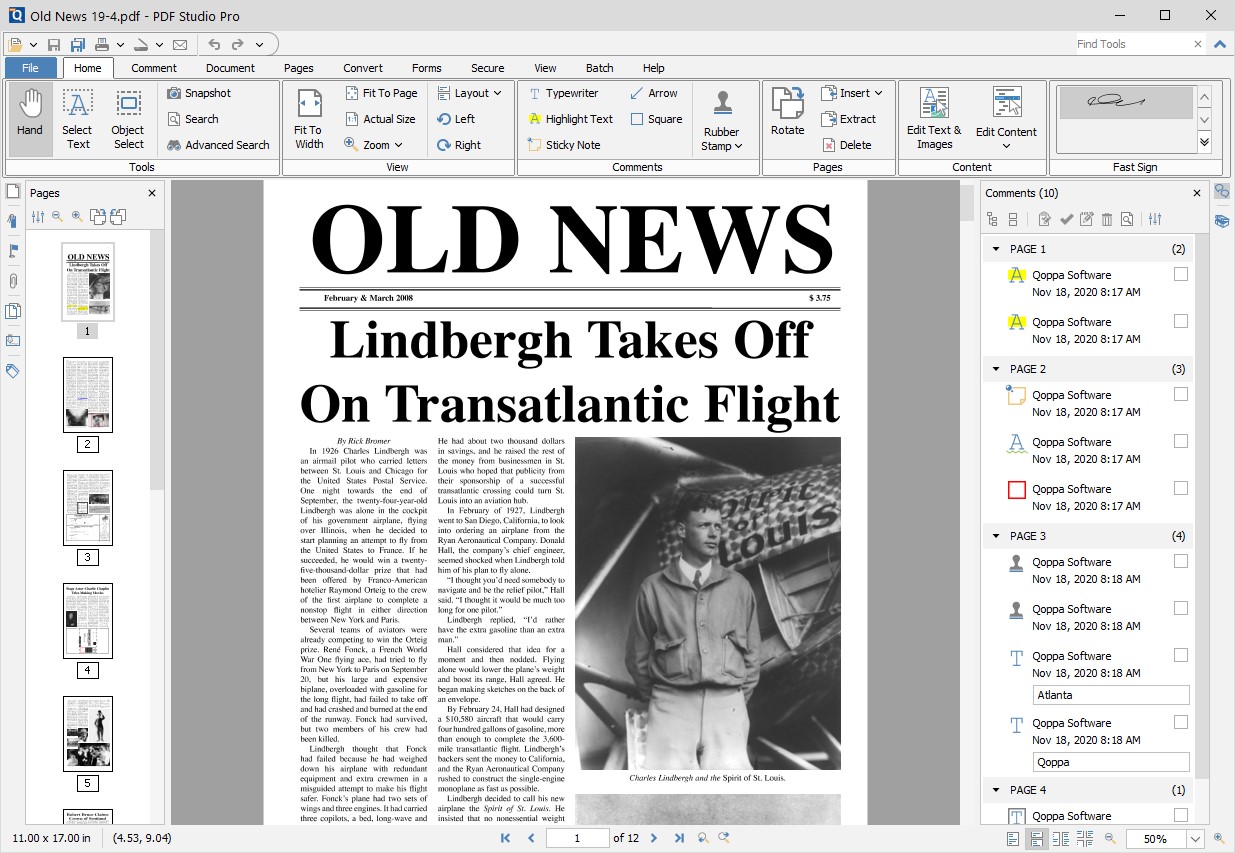1235x853 pixels.
Task: Open the 50% zoom level dropdown
Action: tap(1195, 839)
